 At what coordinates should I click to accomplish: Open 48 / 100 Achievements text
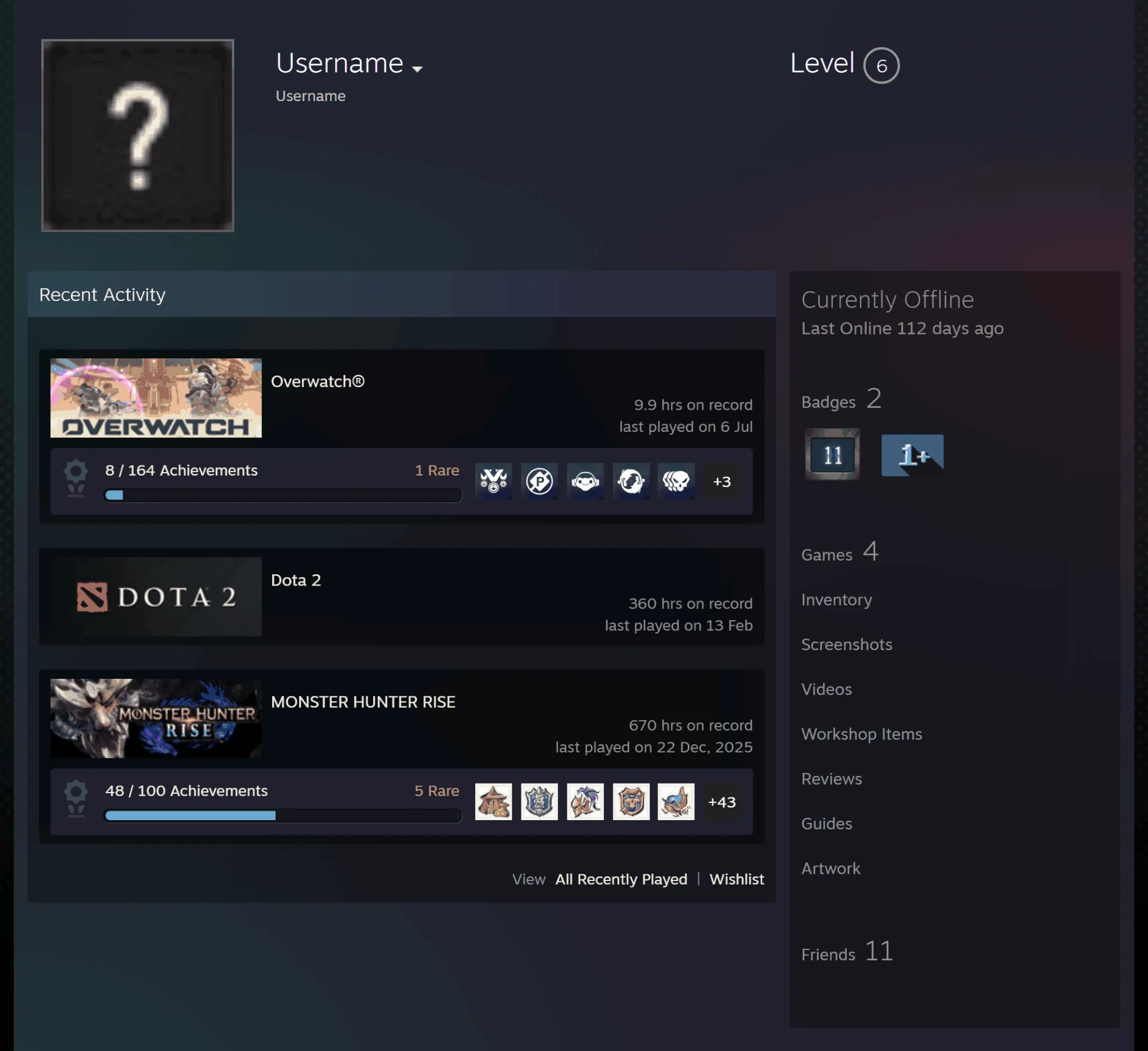(x=187, y=791)
